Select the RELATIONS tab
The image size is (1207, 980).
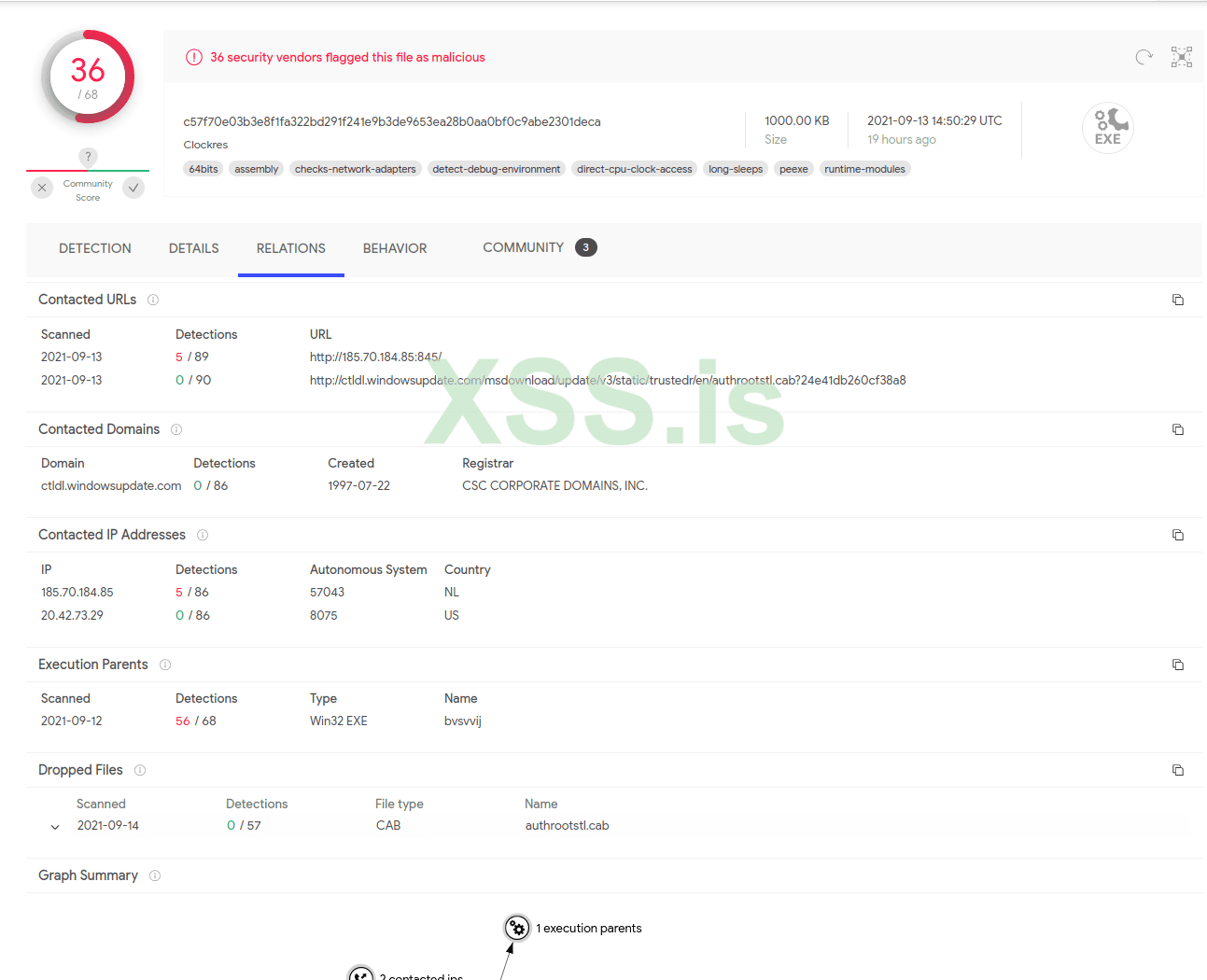pos(291,248)
